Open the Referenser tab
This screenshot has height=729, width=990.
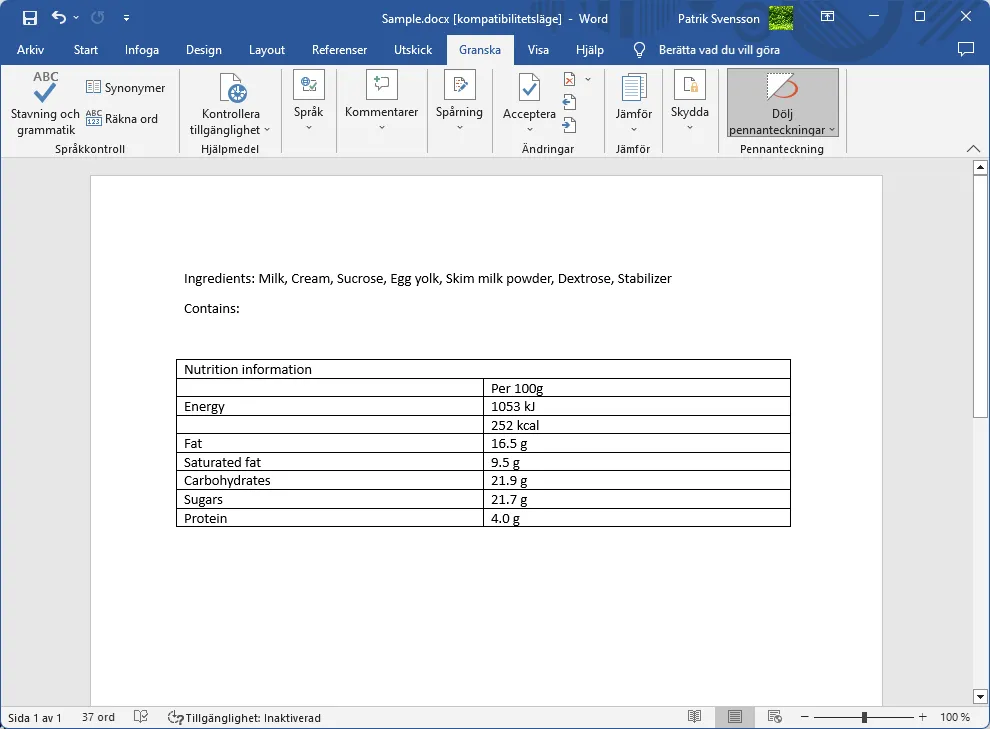pos(339,50)
